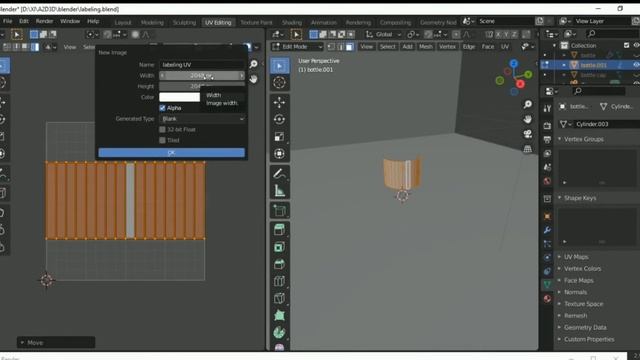Click the 3D viewport pan hand icon
This screenshot has height=360, width=640.
point(528,119)
